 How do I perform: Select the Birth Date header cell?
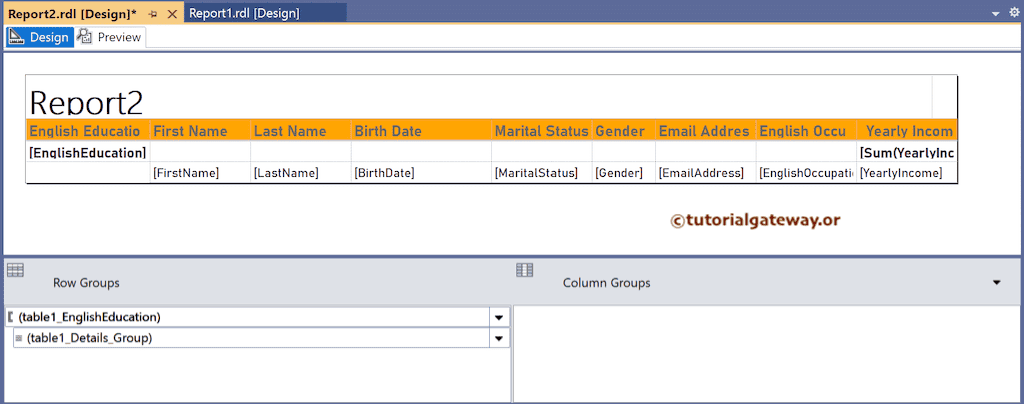coord(421,131)
